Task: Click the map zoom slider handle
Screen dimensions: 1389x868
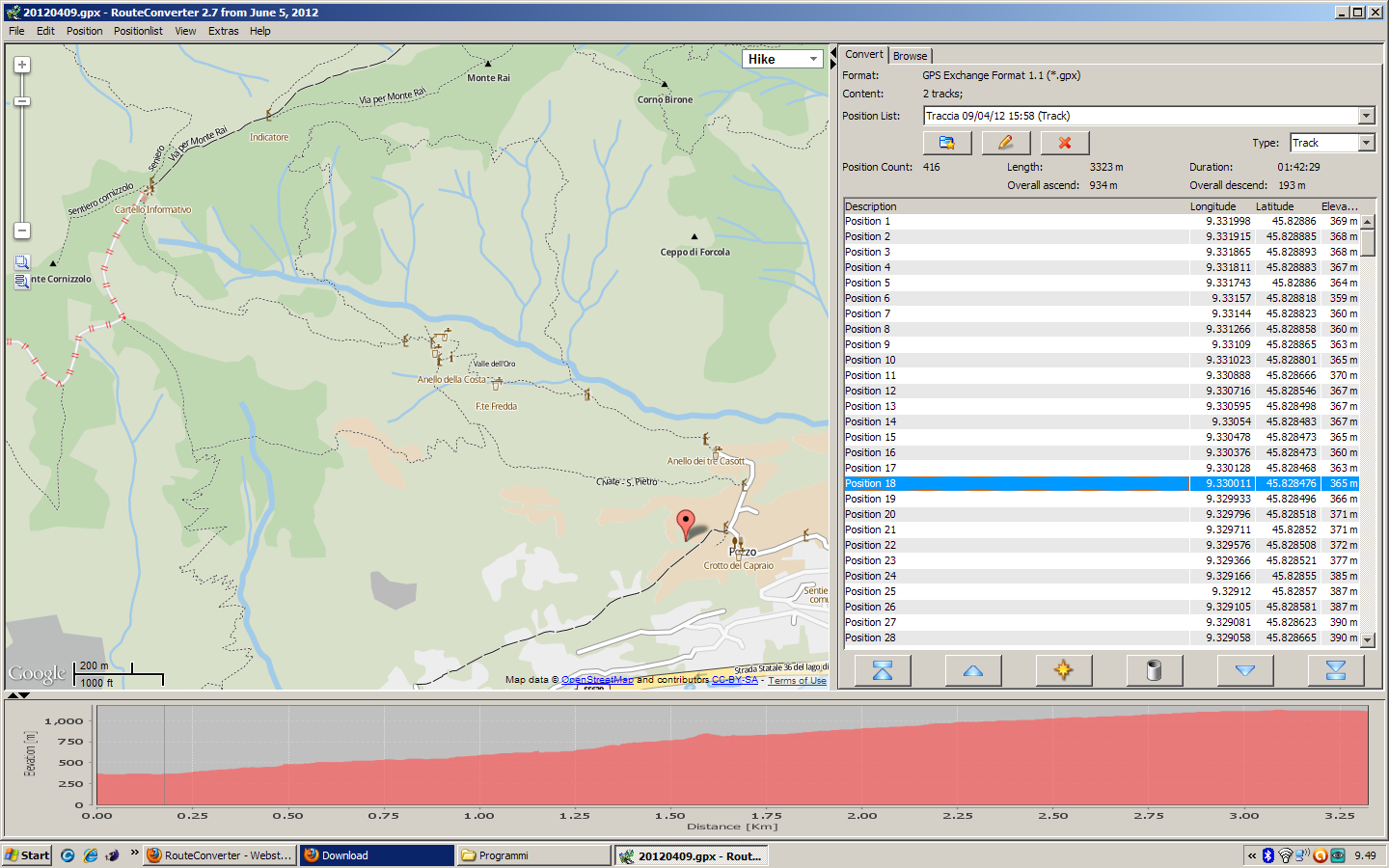Action: click(x=22, y=101)
